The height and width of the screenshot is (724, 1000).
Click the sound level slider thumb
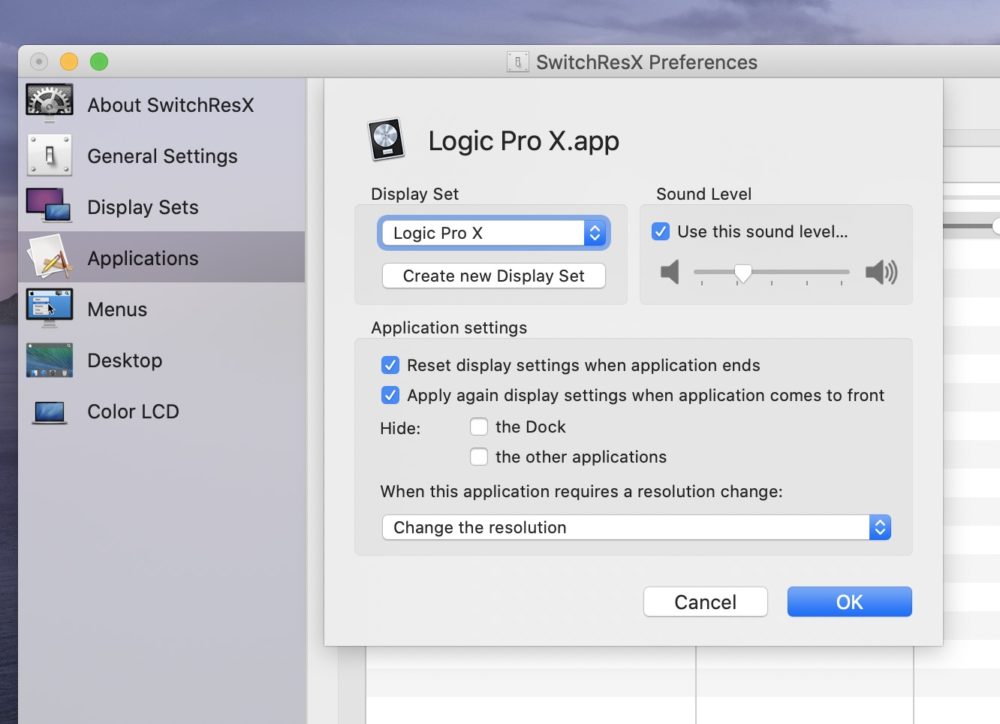(x=742, y=272)
